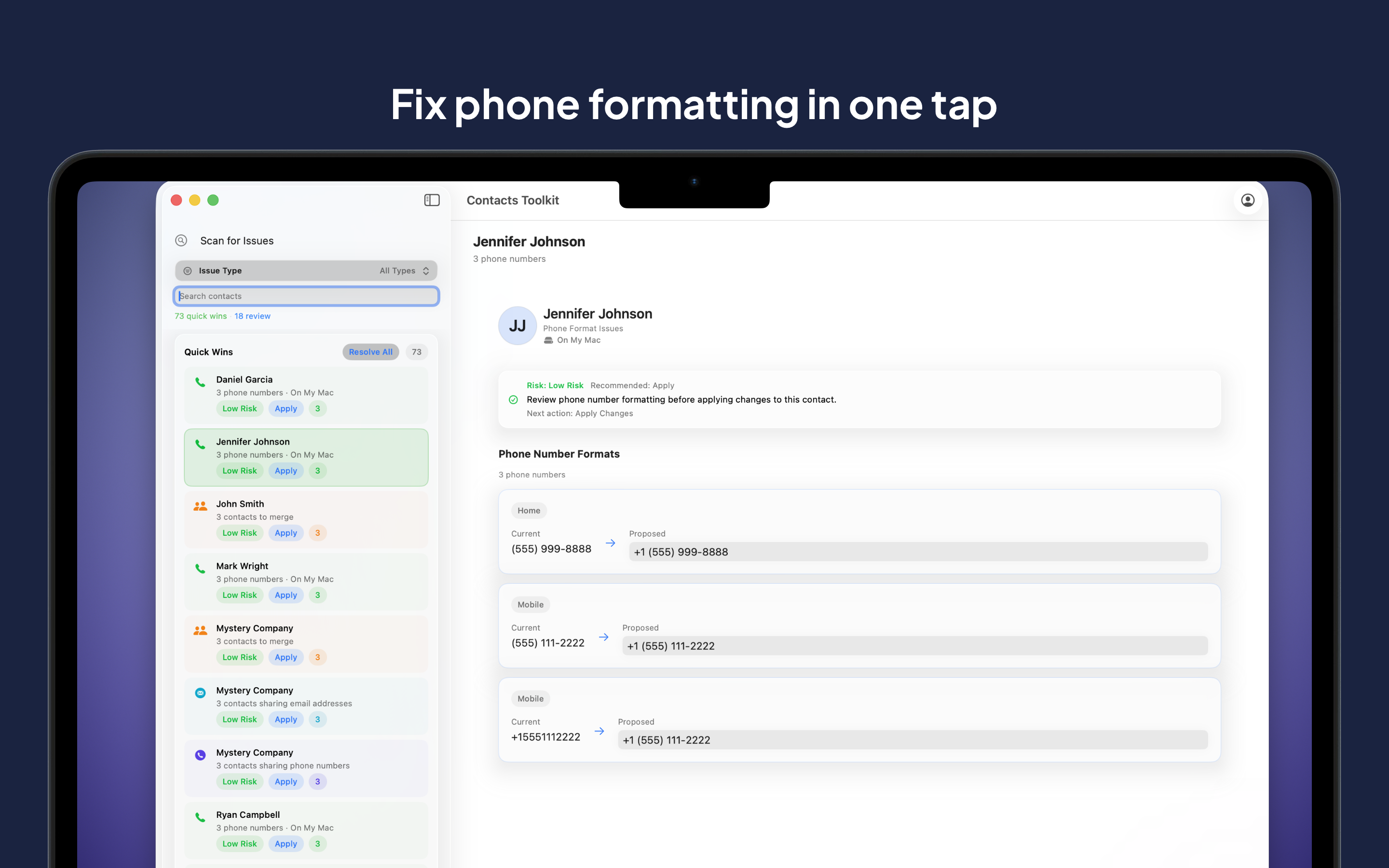This screenshot has height=868, width=1389.
Task: Click the email icon beside Mystery Company
Action: pos(200,693)
